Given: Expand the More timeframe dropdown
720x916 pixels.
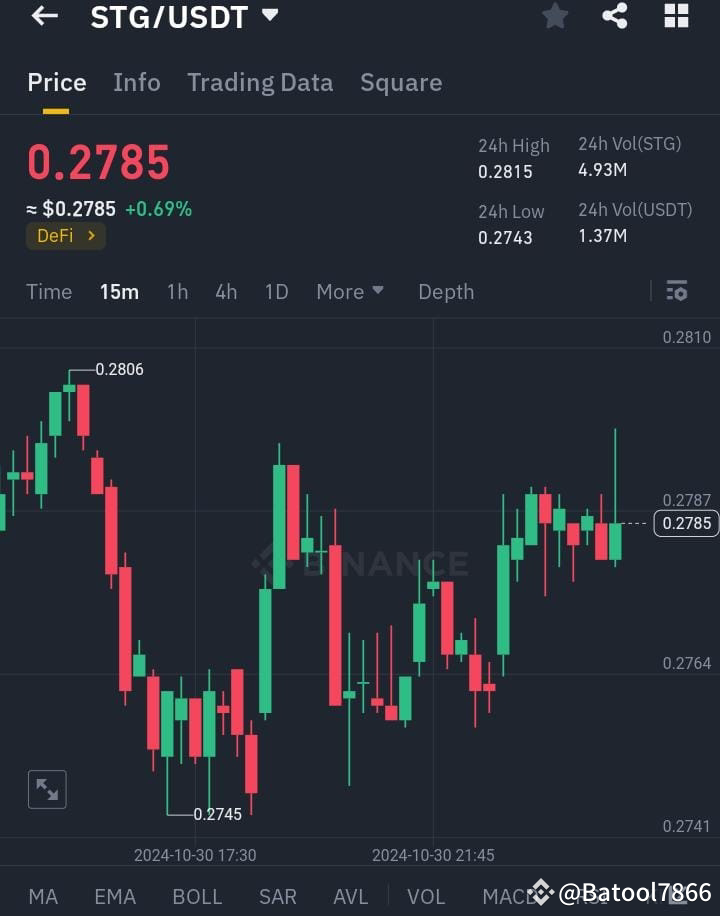Looking at the screenshot, I should click(x=349, y=291).
